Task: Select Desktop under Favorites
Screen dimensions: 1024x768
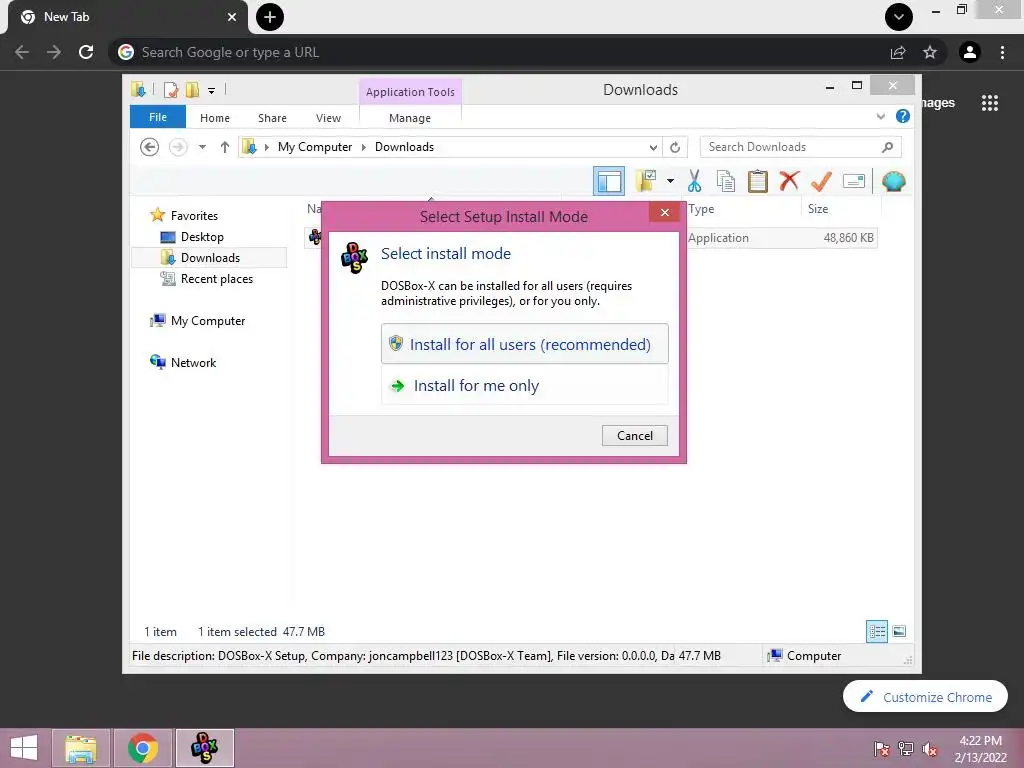Action: (202, 236)
